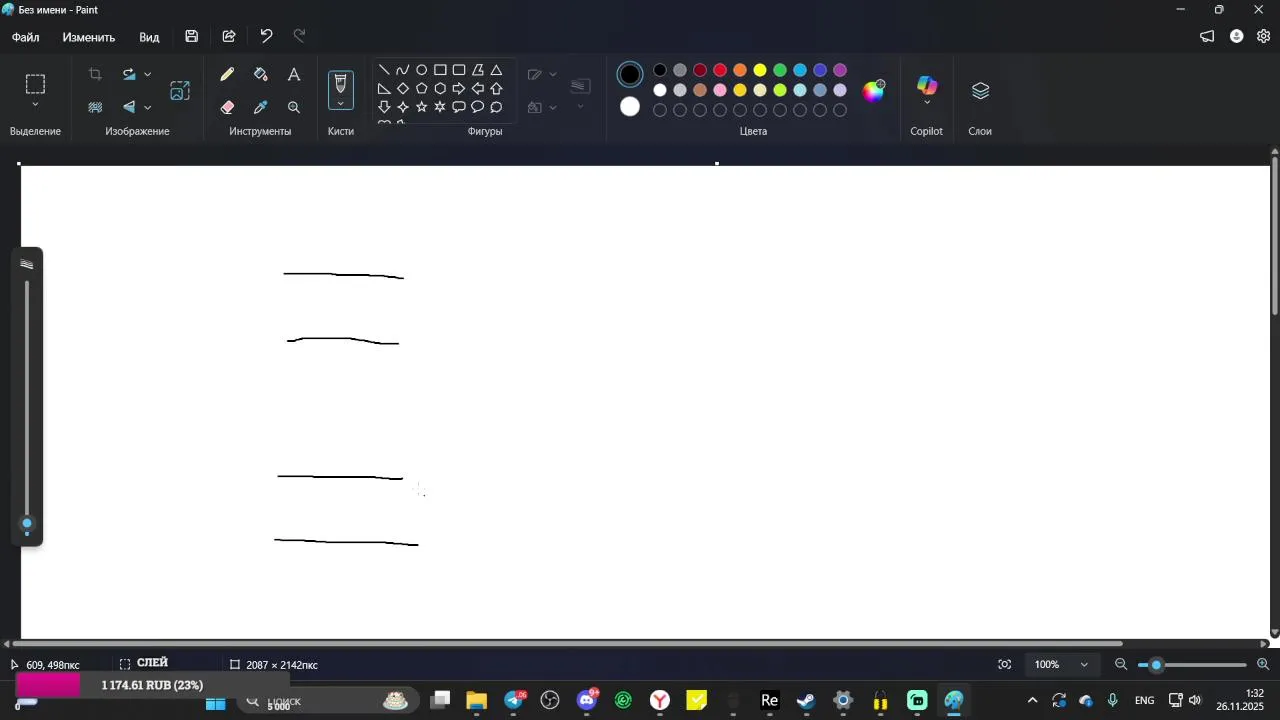Open the zoom percentage dropdown
Image resolution: width=1280 pixels, height=720 pixels.
pyautogui.click(x=1084, y=664)
